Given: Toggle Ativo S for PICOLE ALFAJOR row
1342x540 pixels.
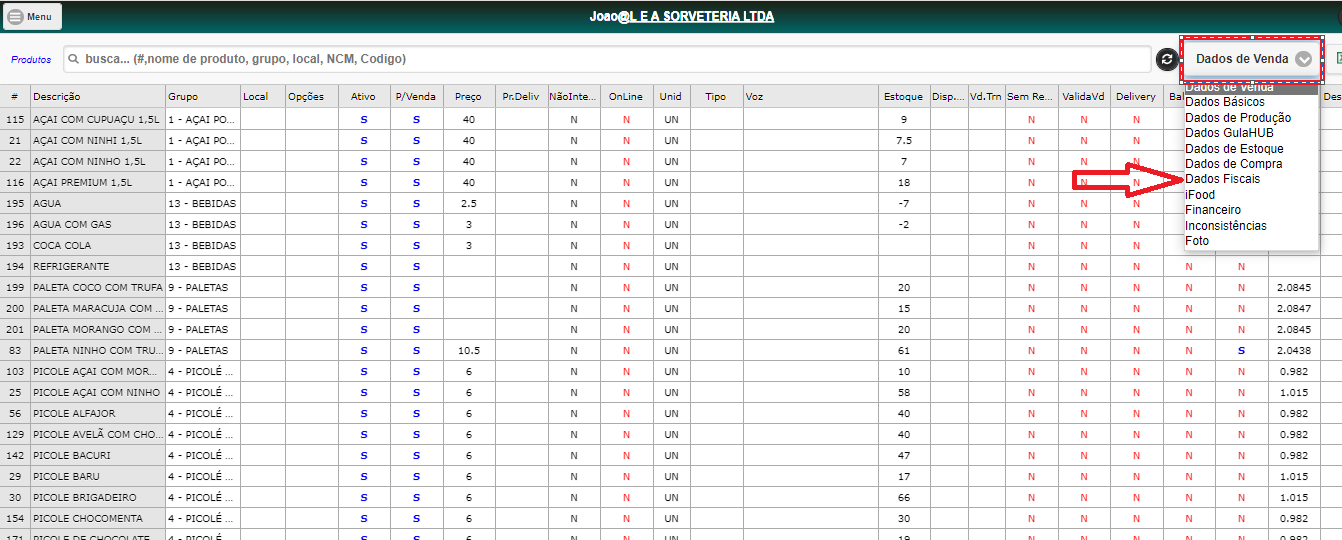Looking at the screenshot, I should pos(364,414).
